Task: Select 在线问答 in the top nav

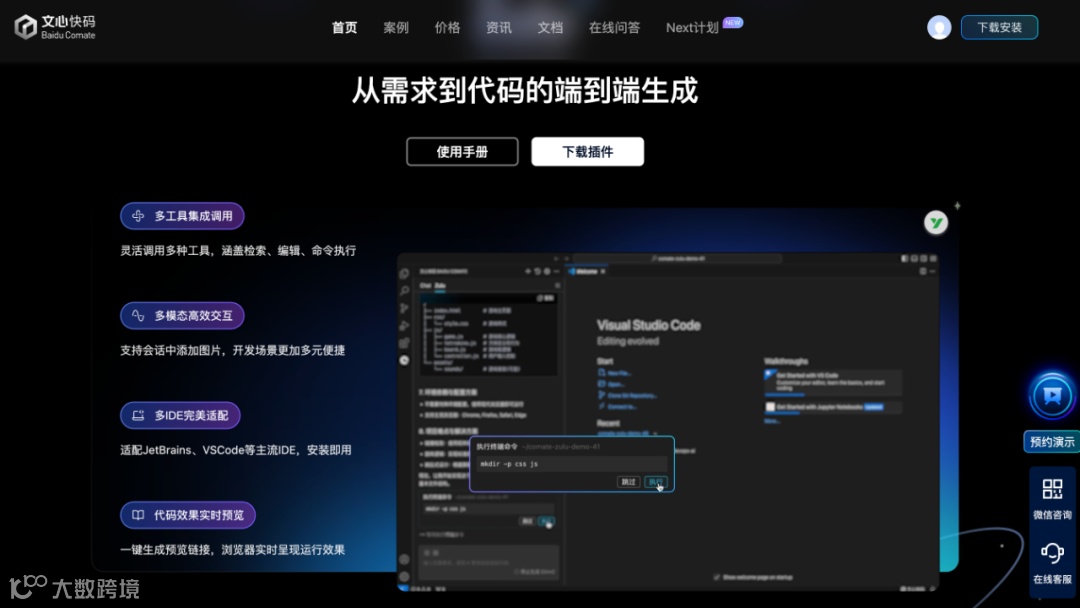Action: tap(614, 28)
